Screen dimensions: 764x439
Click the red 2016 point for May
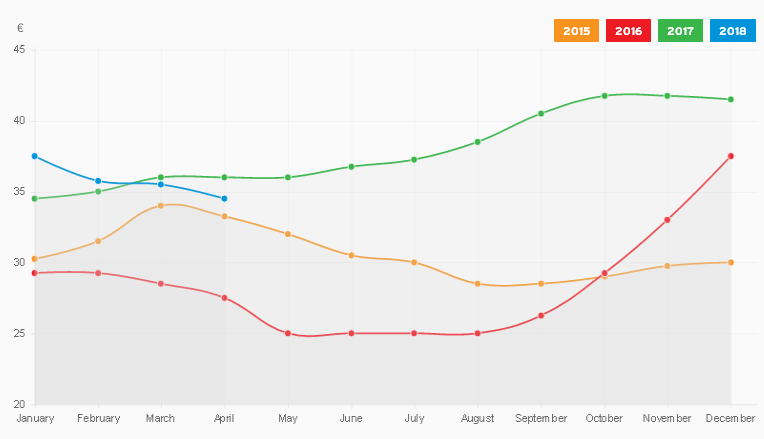pyautogui.click(x=288, y=333)
